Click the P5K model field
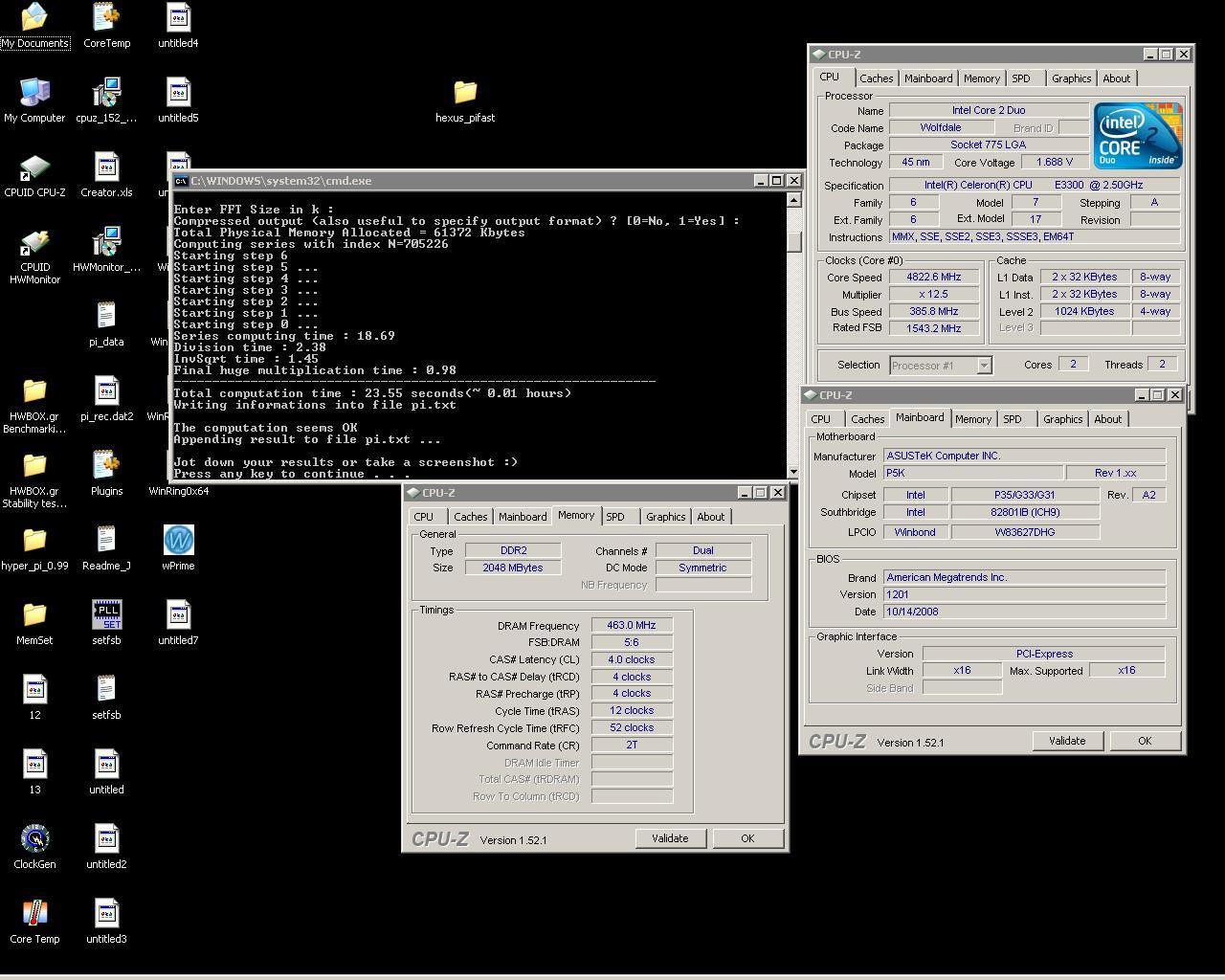The image size is (1225, 980). click(x=972, y=473)
